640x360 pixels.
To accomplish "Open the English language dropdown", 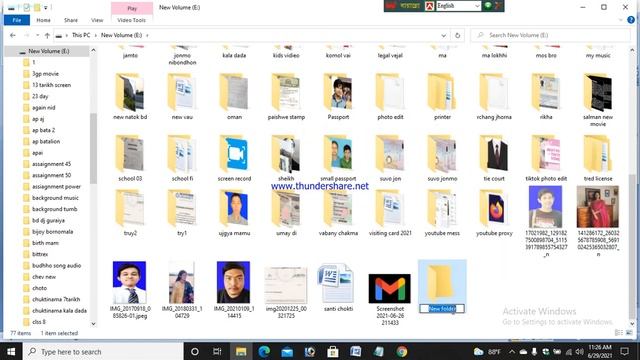I will (x=458, y=6).
